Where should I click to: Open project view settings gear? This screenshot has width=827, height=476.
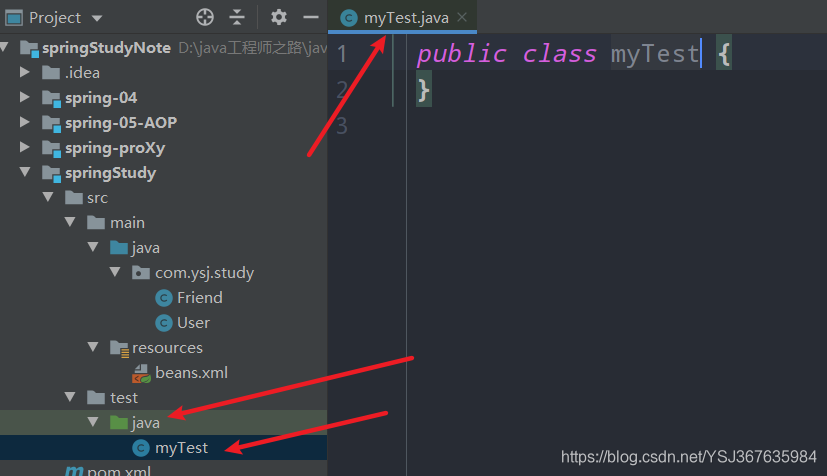(x=278, y=17)
